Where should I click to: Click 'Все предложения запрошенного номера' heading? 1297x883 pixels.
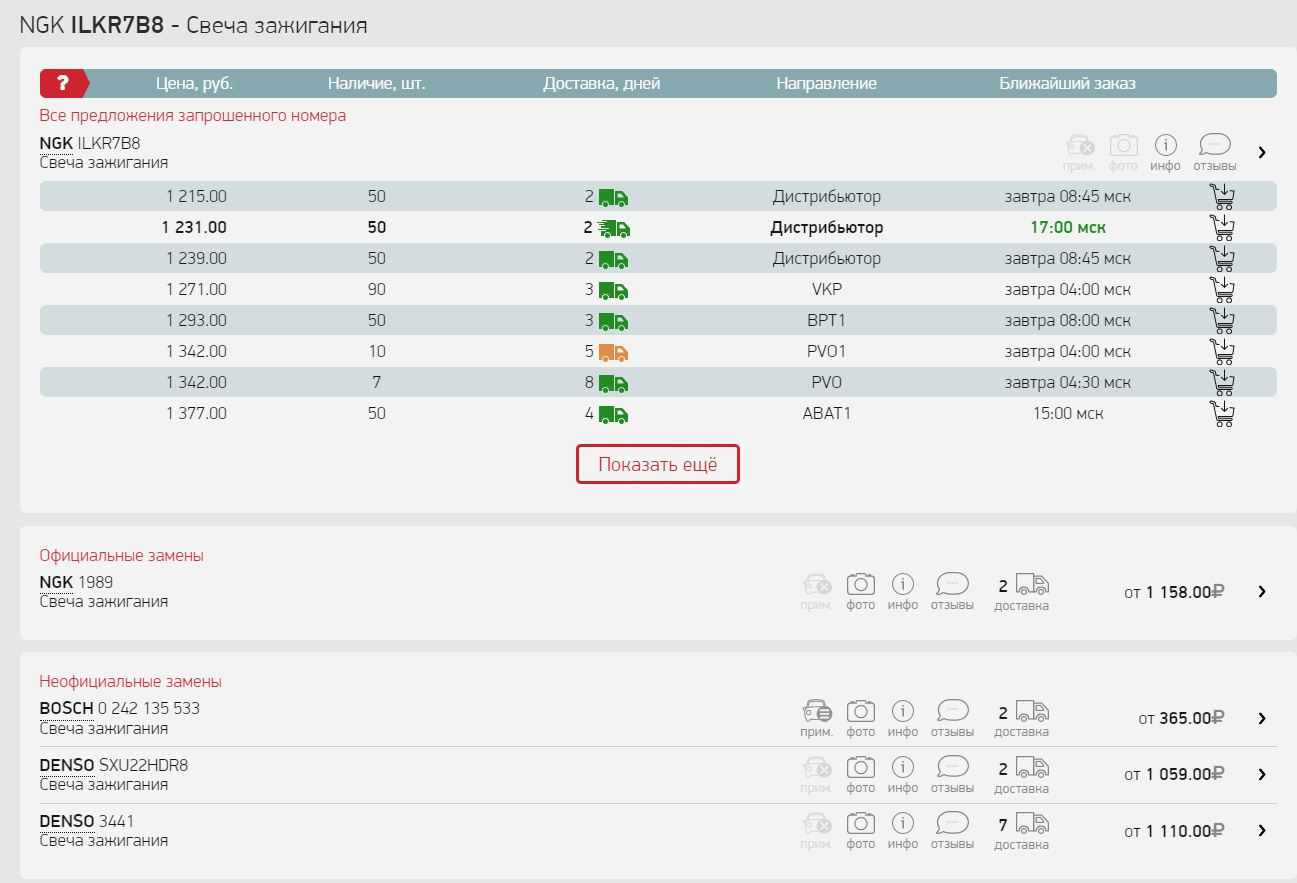coord(193,115)
